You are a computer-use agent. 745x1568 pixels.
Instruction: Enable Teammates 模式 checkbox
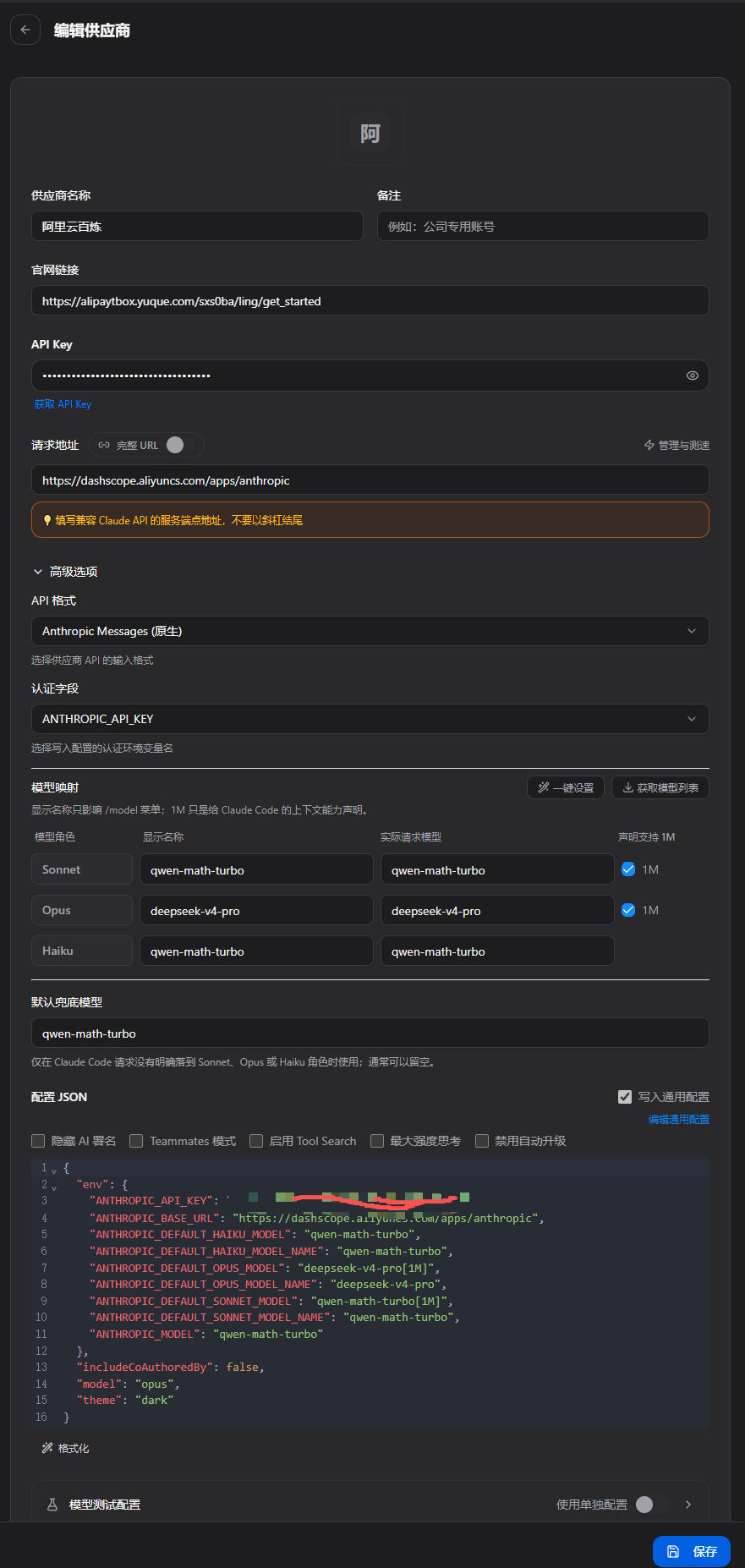click(136, 1141)
